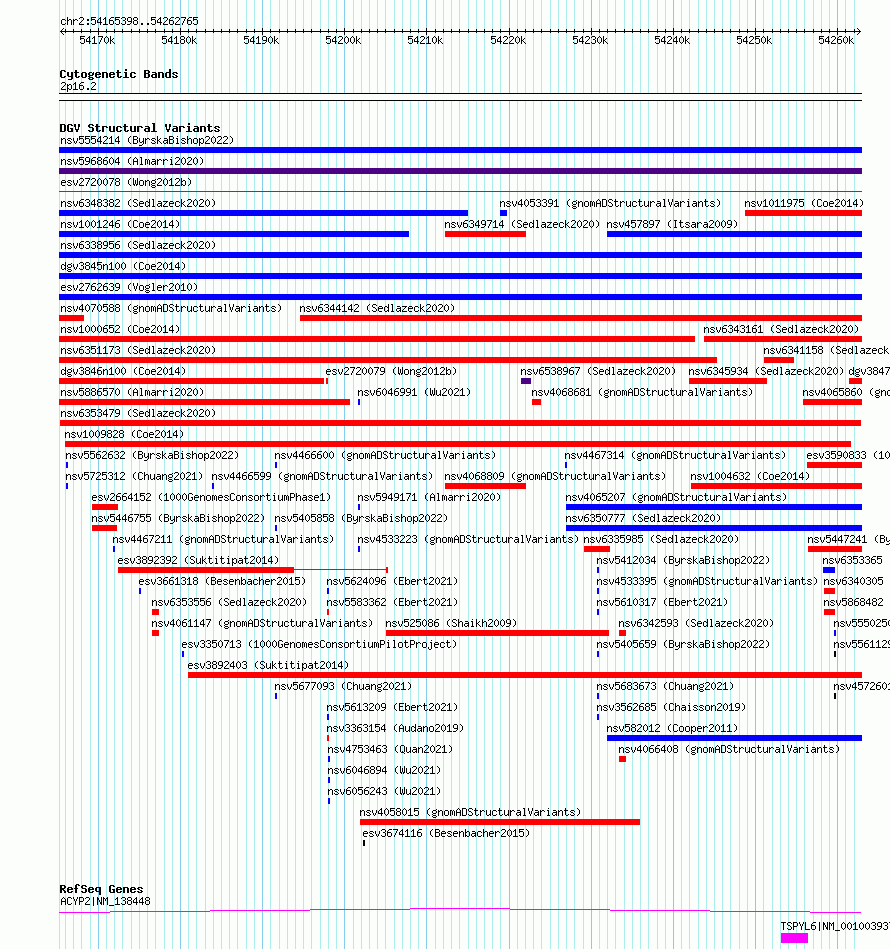The height and width of the screenshot is (949, 890).
Task: Open nsv6046991 (Wu2021) label
Action: [x=414, y=393]
